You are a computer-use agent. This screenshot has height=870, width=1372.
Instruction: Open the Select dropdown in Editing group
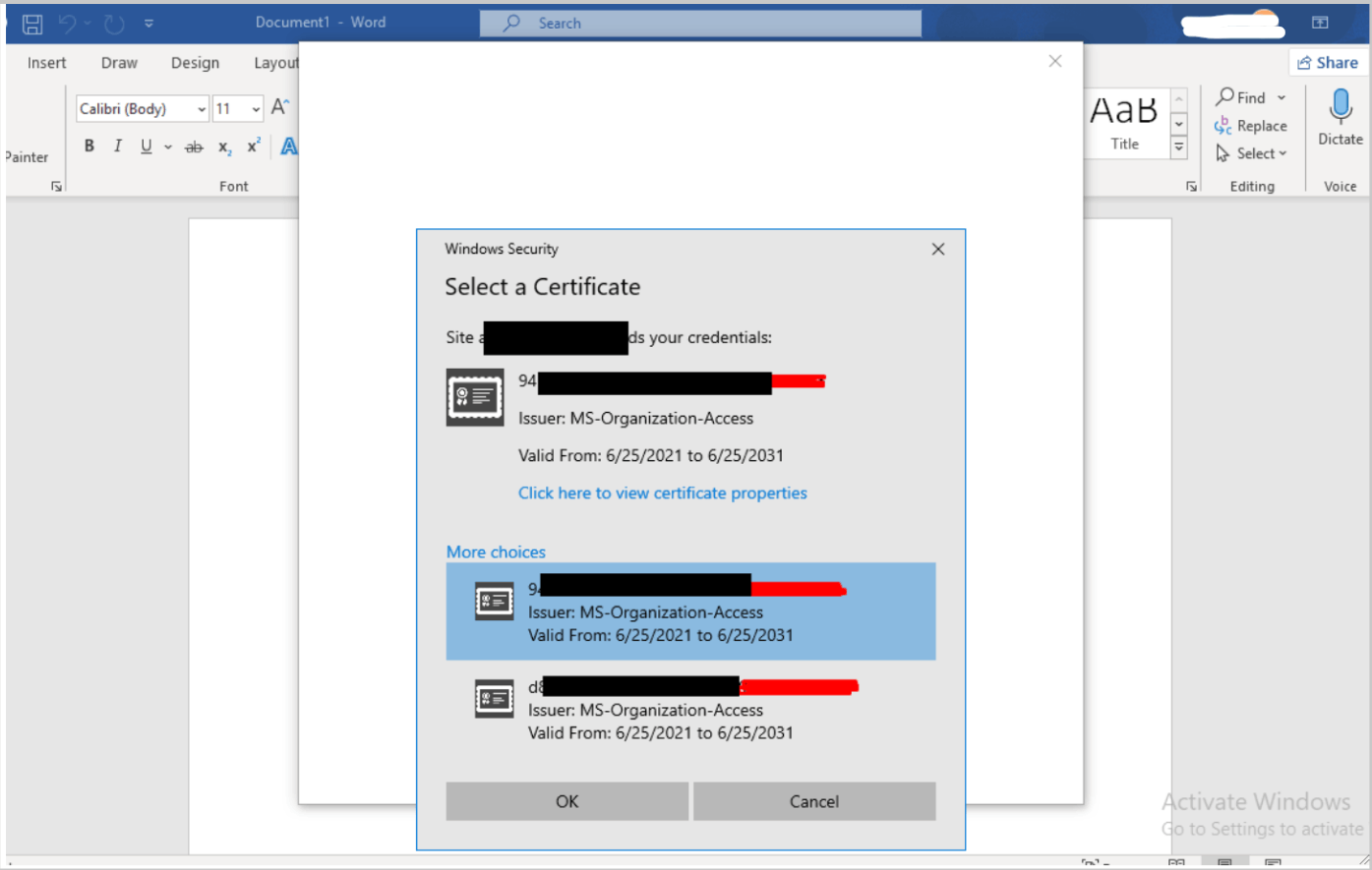(1251, 153)
